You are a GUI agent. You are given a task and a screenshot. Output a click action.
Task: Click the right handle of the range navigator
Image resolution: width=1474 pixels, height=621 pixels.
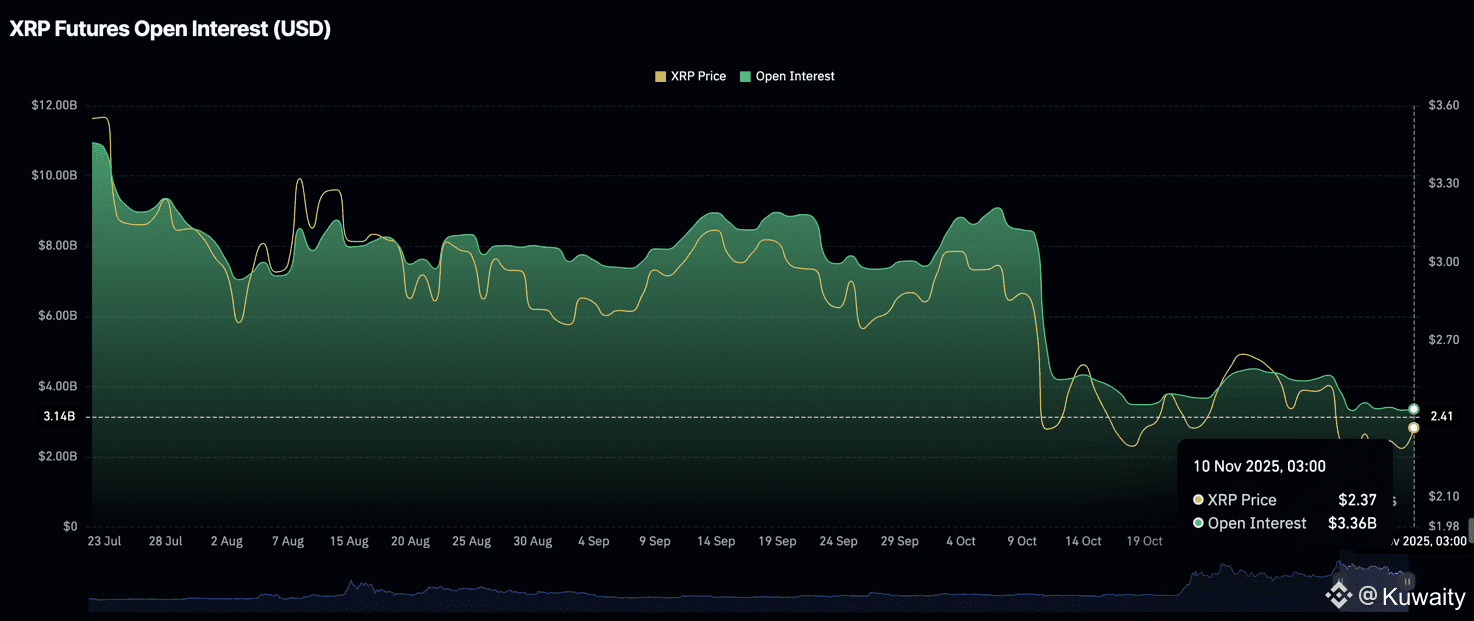pos(1408,580)
